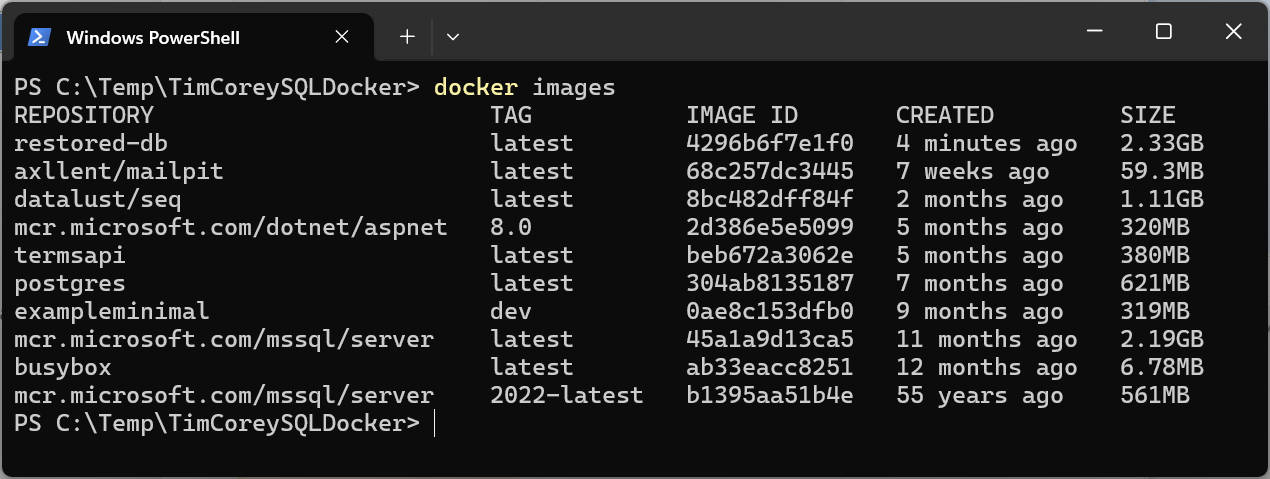Click the CREATED column header

[945, 115]
